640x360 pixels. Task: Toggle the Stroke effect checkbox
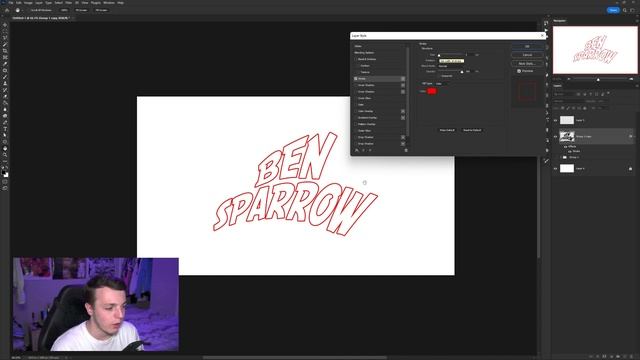pos(356,79)
